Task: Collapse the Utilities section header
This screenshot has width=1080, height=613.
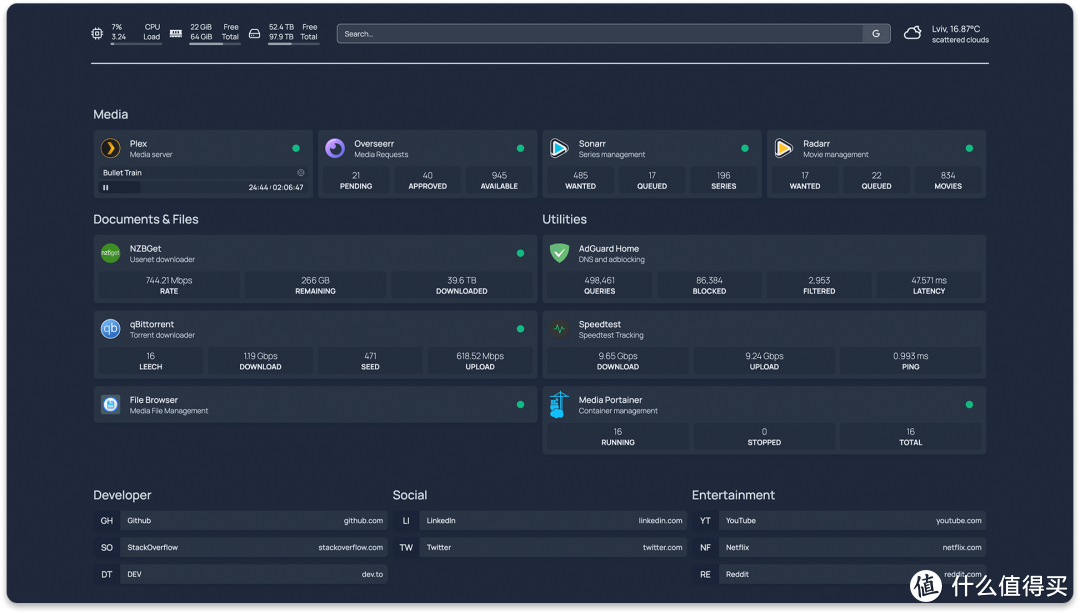Action: pyautogui.click(x=564, y=219)
